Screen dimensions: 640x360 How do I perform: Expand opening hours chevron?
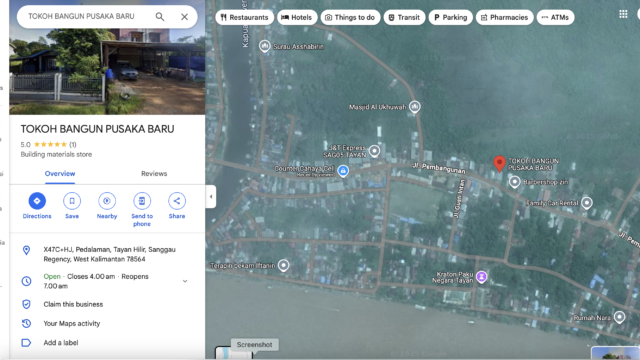click(x=185, y=281)
